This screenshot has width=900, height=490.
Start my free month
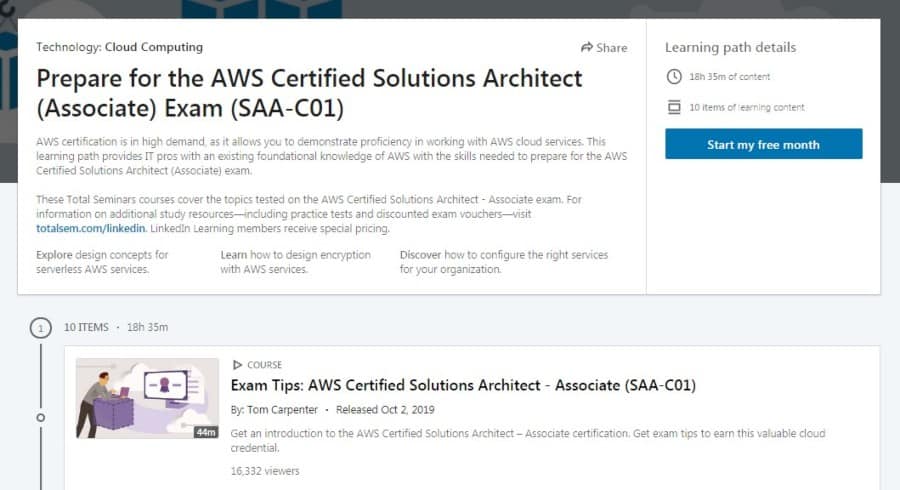763,144
